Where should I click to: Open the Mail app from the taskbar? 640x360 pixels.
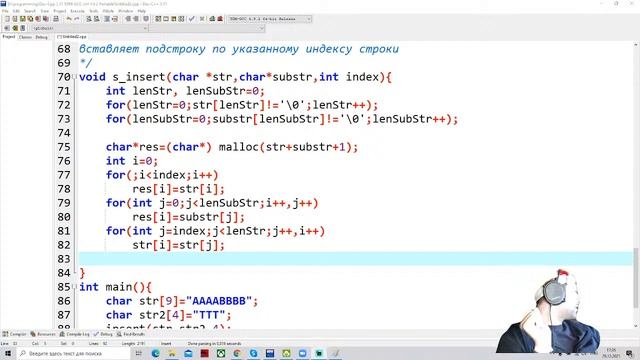pos(188,353)
